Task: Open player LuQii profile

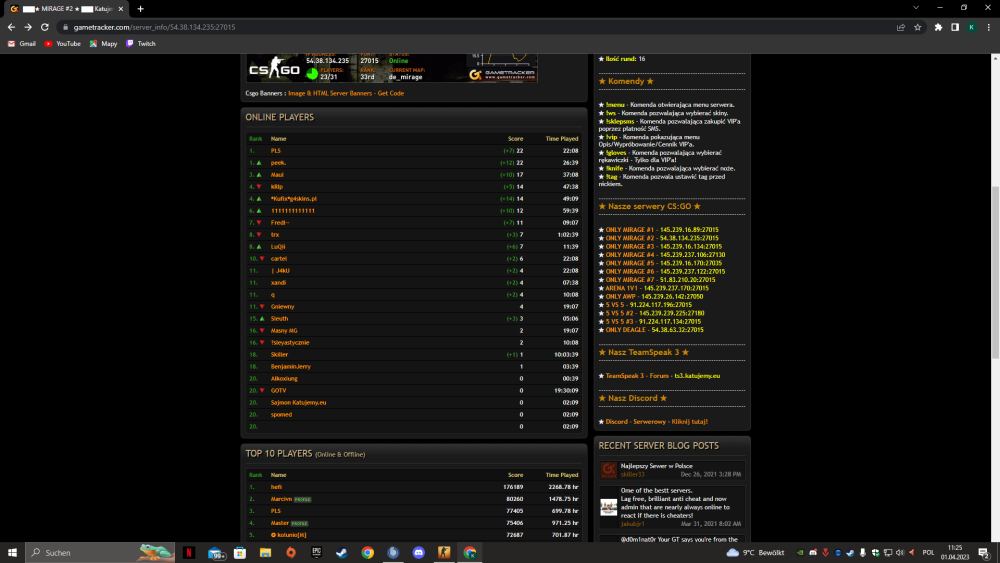Action: pos(278,247)
